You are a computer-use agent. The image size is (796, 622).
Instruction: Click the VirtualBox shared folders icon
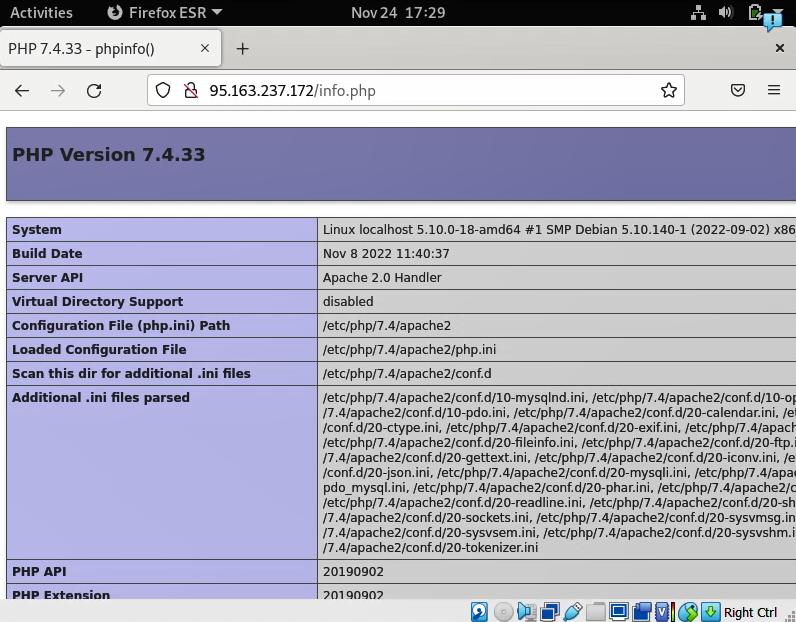(x=596, y=611)
